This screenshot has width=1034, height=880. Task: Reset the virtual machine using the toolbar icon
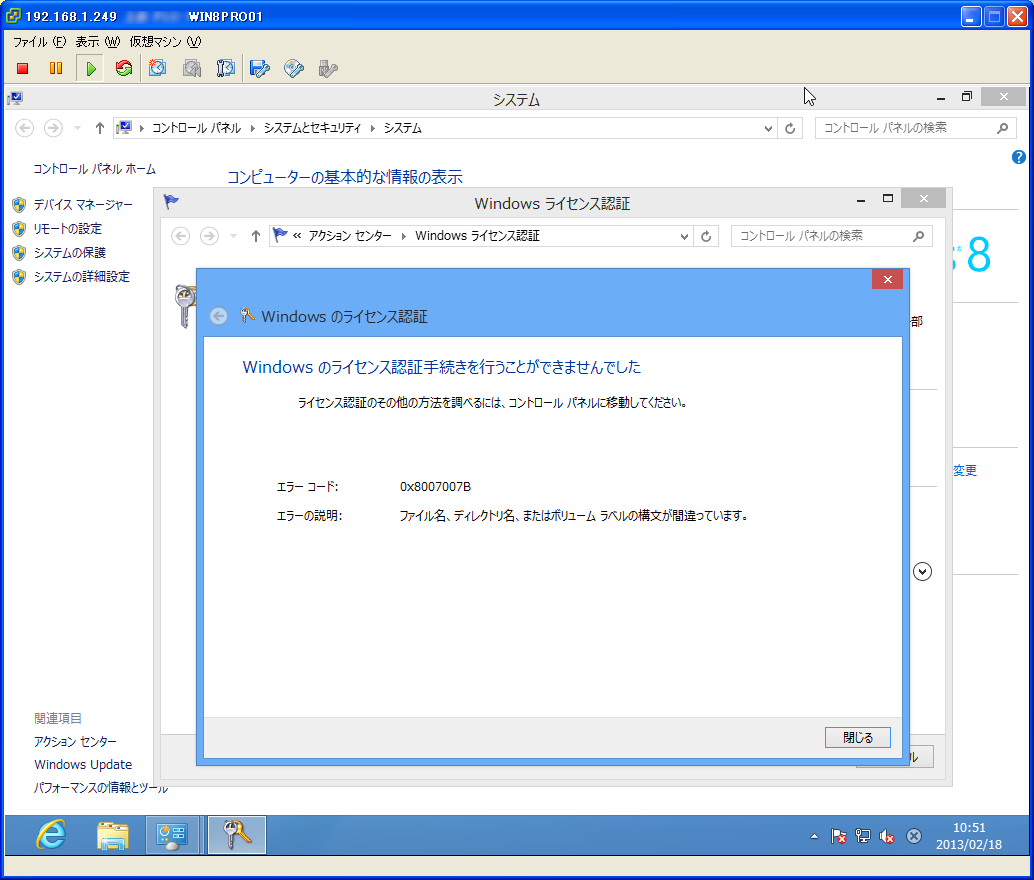coord(123,69)
